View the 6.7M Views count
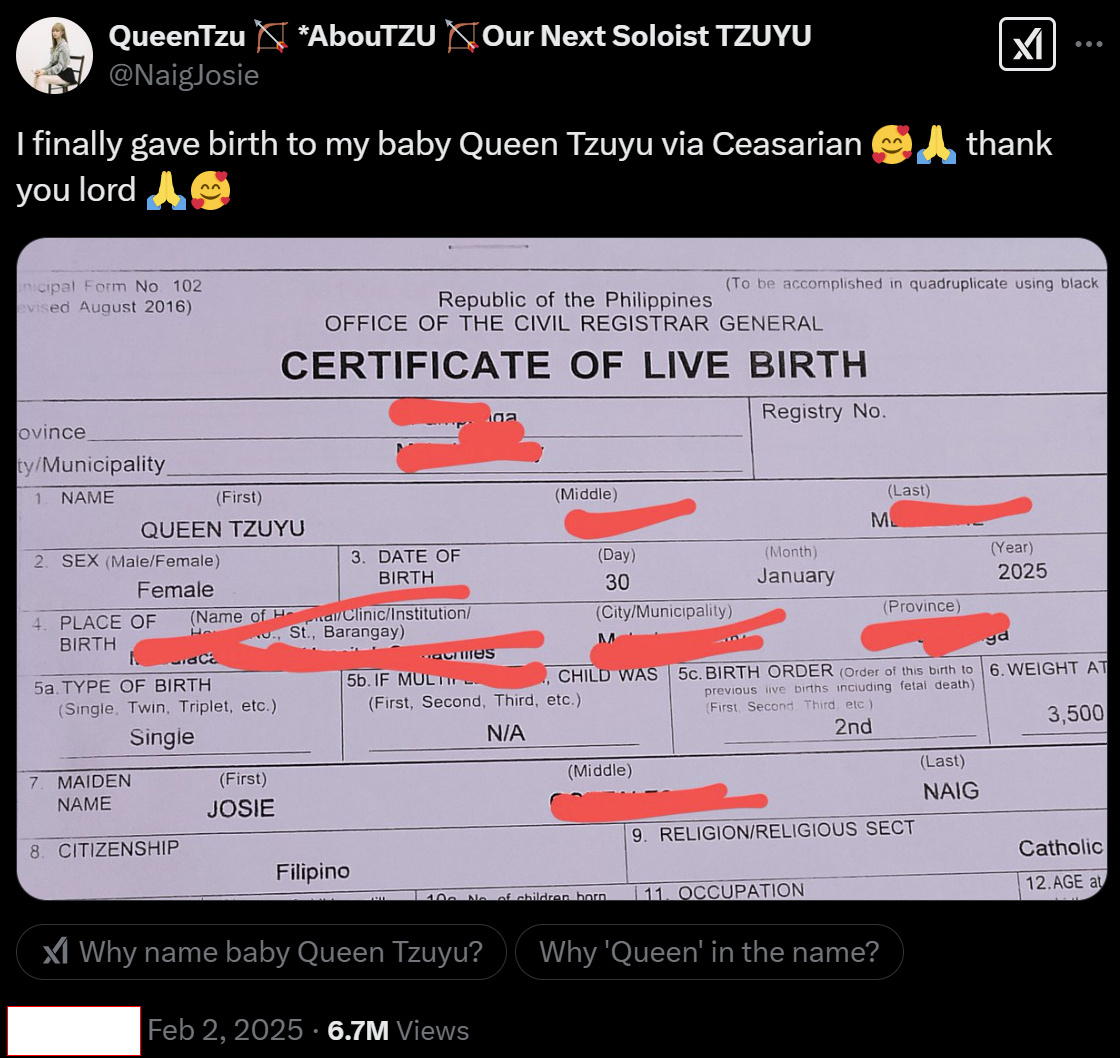1120x1058 pixels. (398, 1030)
